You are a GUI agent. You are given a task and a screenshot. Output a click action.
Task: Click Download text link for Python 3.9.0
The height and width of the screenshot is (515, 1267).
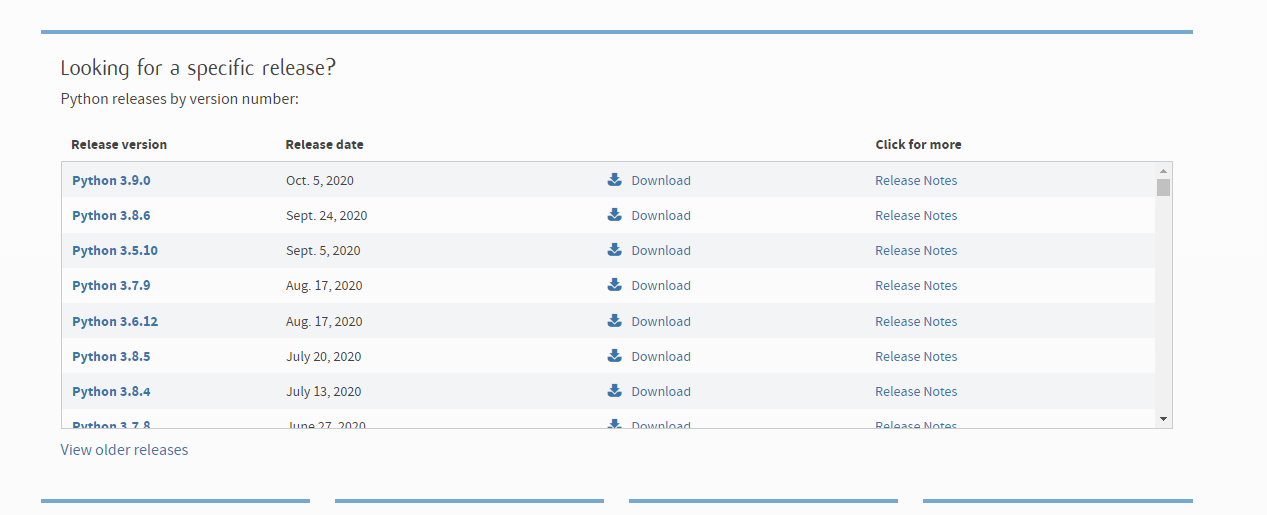click(x=661, y=181)
